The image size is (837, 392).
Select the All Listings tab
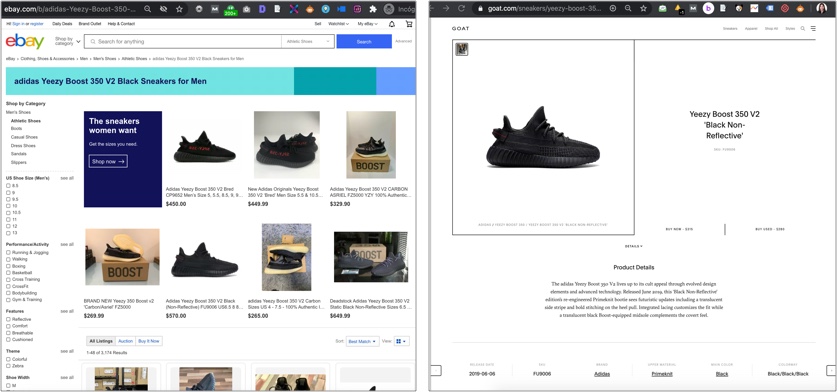click(101, 341)
